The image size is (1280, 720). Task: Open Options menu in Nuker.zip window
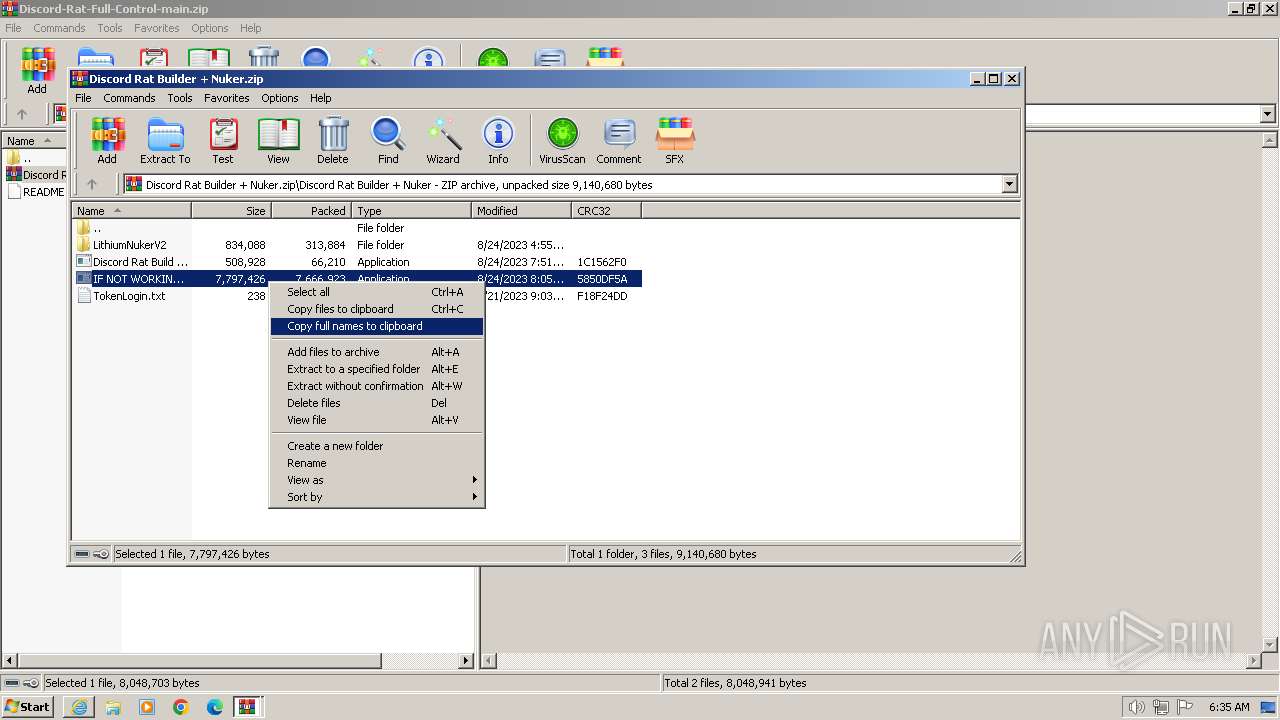tap(280, 98)
